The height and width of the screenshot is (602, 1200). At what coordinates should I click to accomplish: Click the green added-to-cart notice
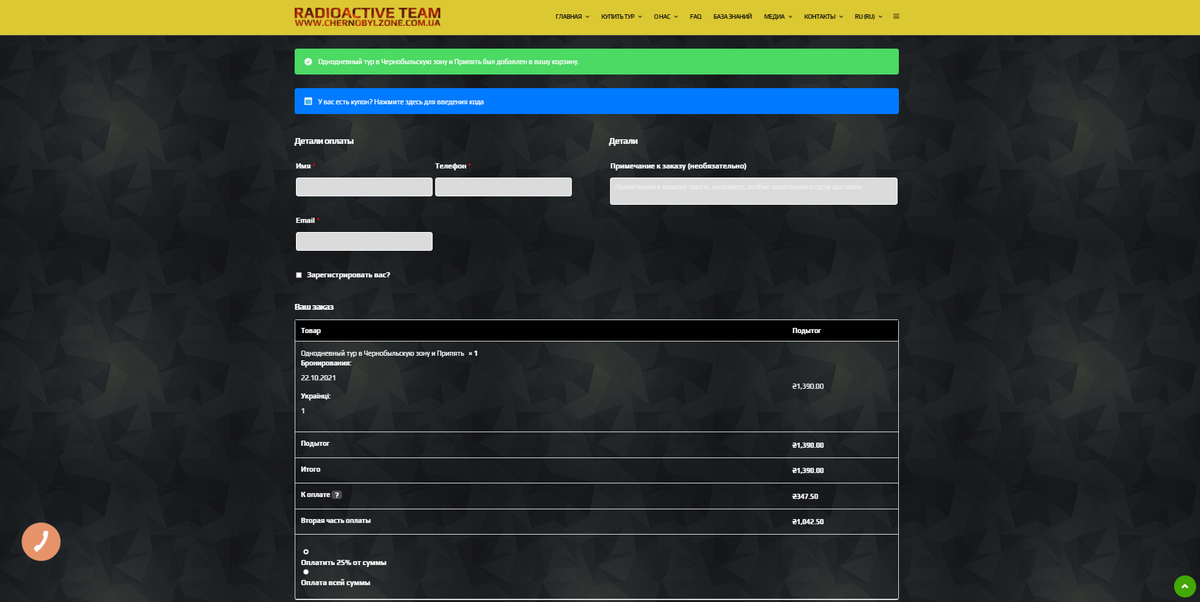click(x=596, y=61)
